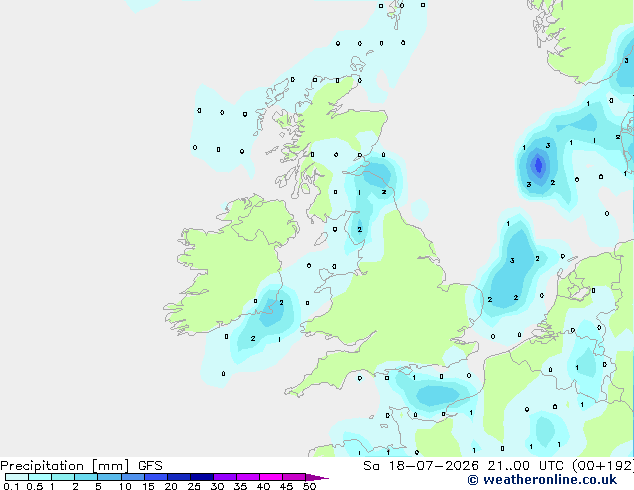This screenshot has width=634, height=490.
Task: Click the 'Precipitation [mm]' title text
Action: point(65,466)
